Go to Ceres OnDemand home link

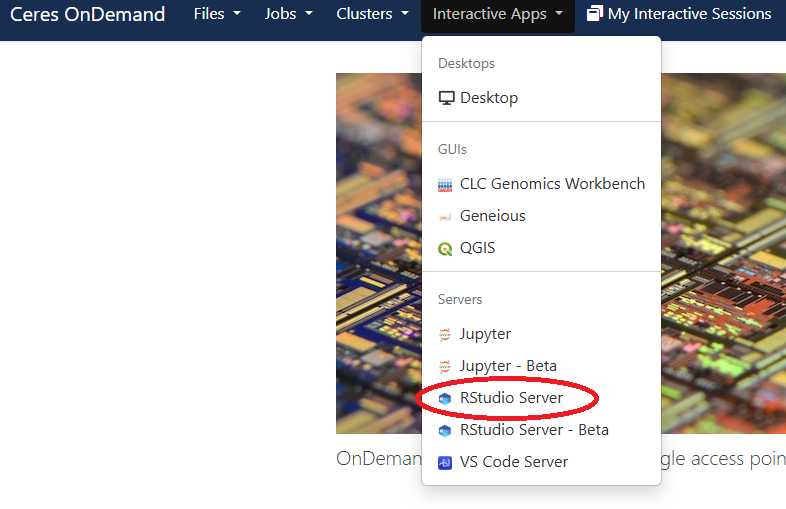pos(87,14)
